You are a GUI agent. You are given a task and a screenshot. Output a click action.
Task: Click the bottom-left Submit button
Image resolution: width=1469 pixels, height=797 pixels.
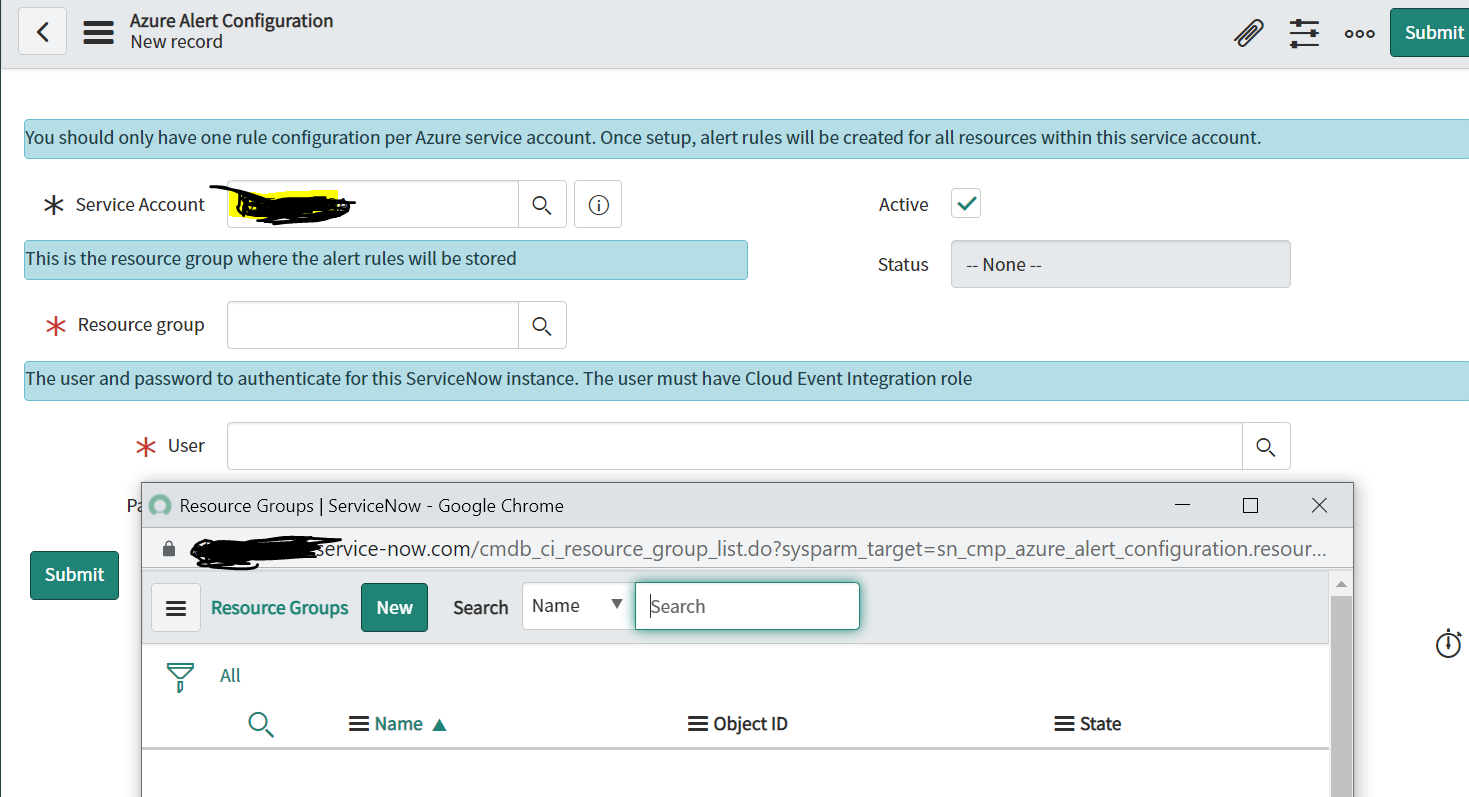tap(74, 575)
